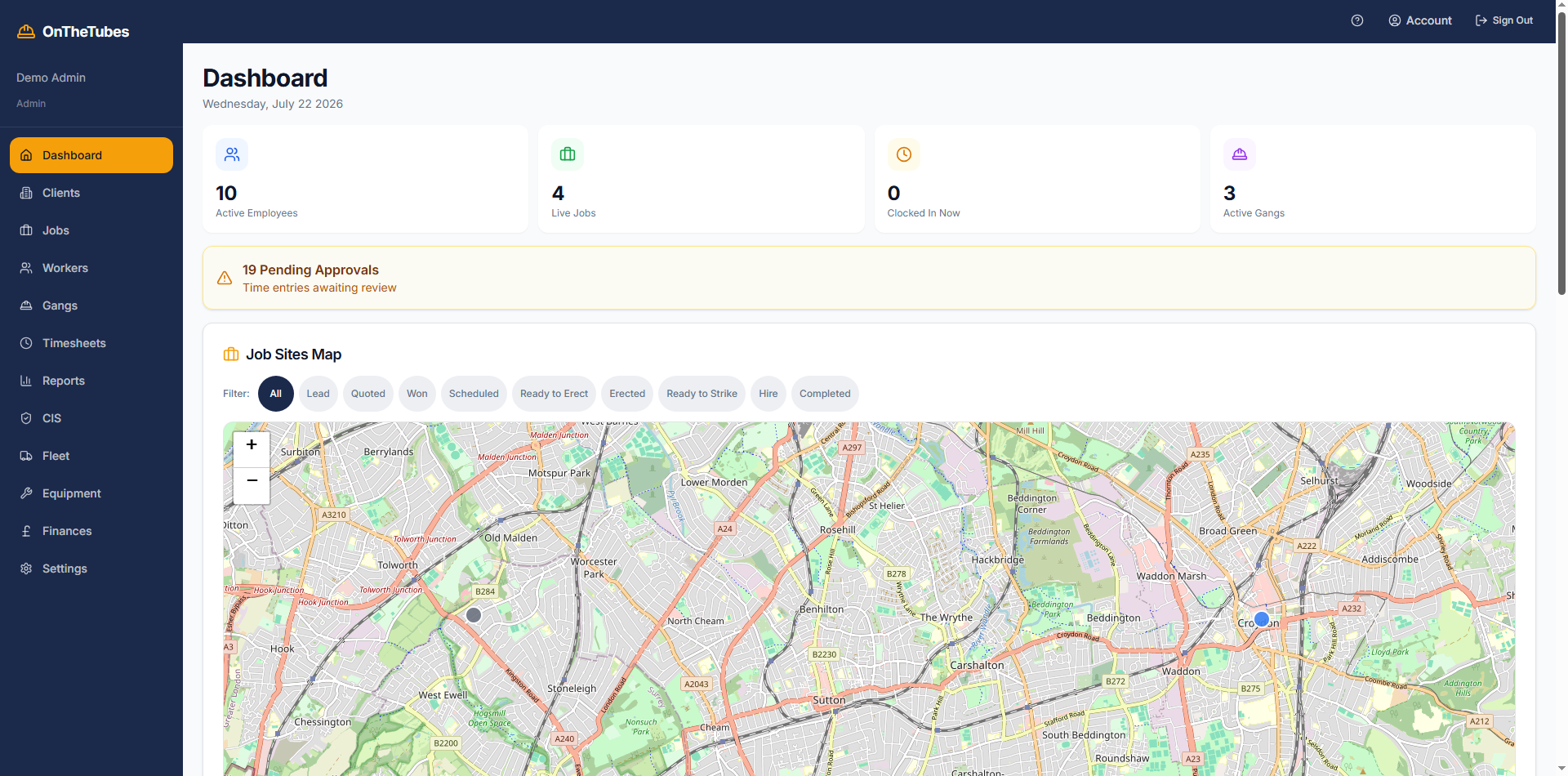
Task: Click the Account user circle icon
Action: [1395, 20]
